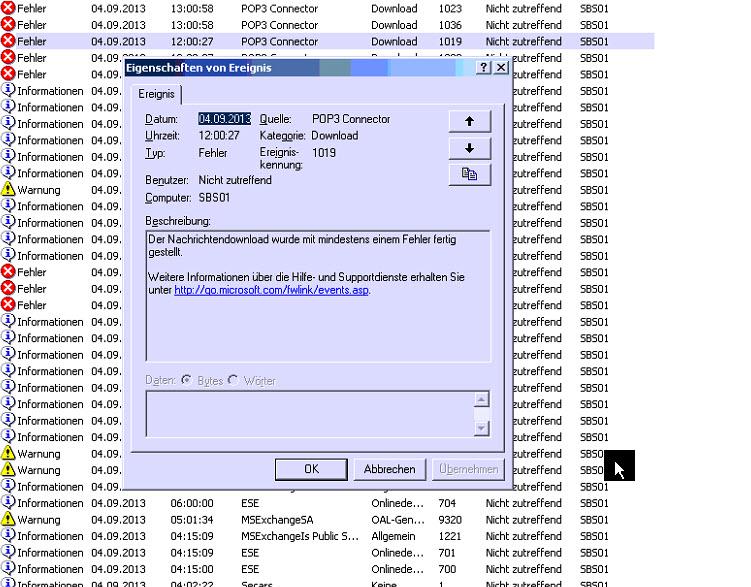
Task: Copy event details to clipboard icon button
Action: click(x=470, y=174)
